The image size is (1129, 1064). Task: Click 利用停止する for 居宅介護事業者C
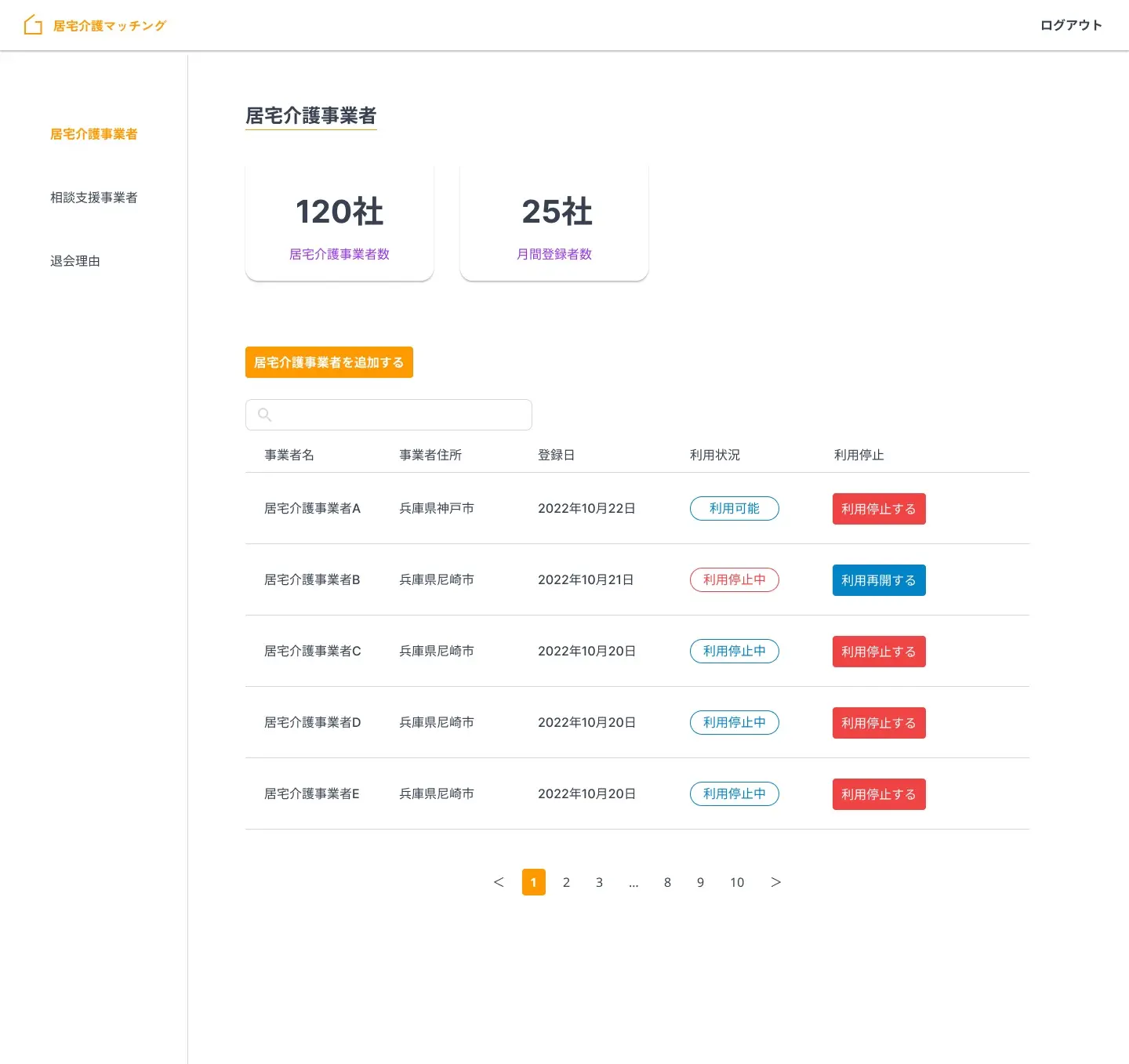878,652
